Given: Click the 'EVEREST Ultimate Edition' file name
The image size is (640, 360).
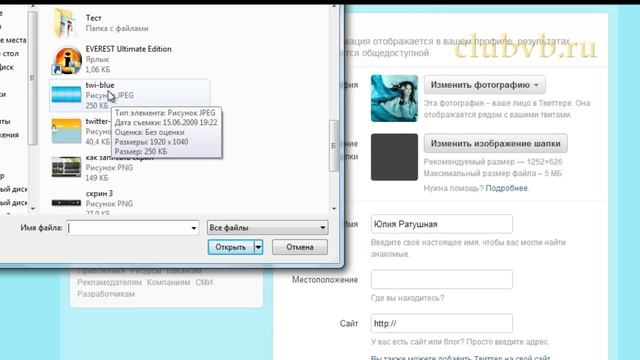Looking at the screenshot, I should (x=128, y=49).
